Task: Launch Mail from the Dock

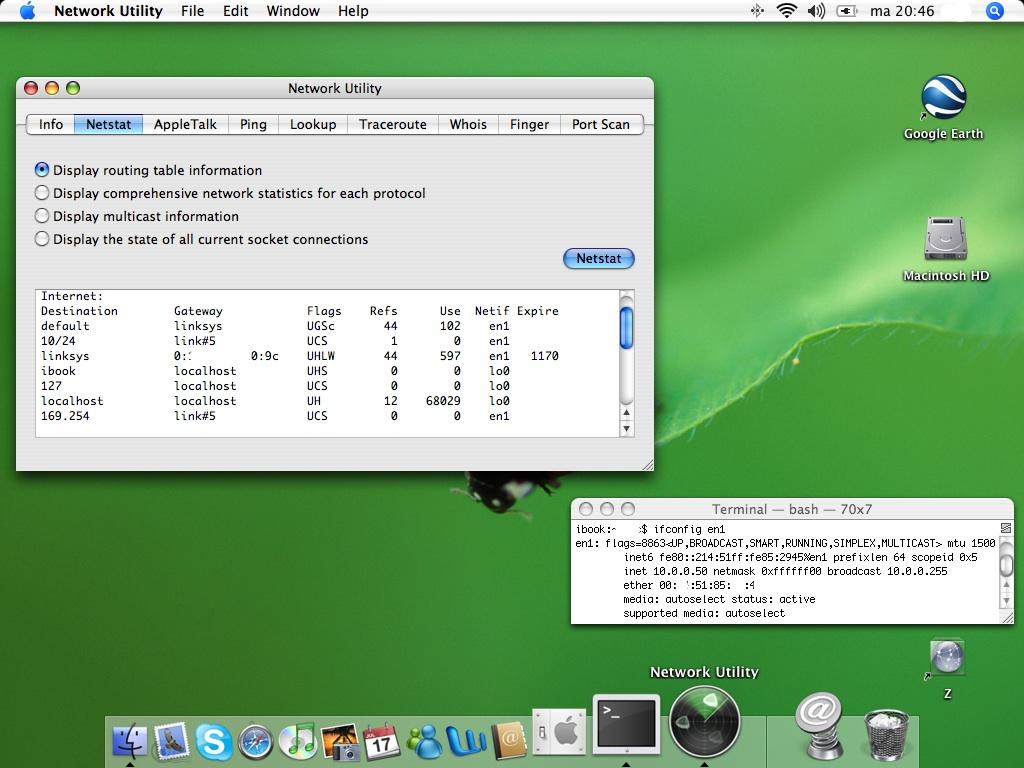Action: pyautogui.click(x=171, y=742)
